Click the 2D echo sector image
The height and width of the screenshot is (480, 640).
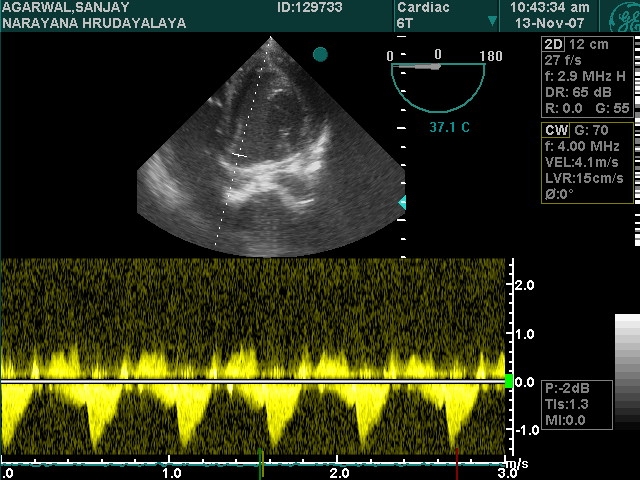[270, 150]
